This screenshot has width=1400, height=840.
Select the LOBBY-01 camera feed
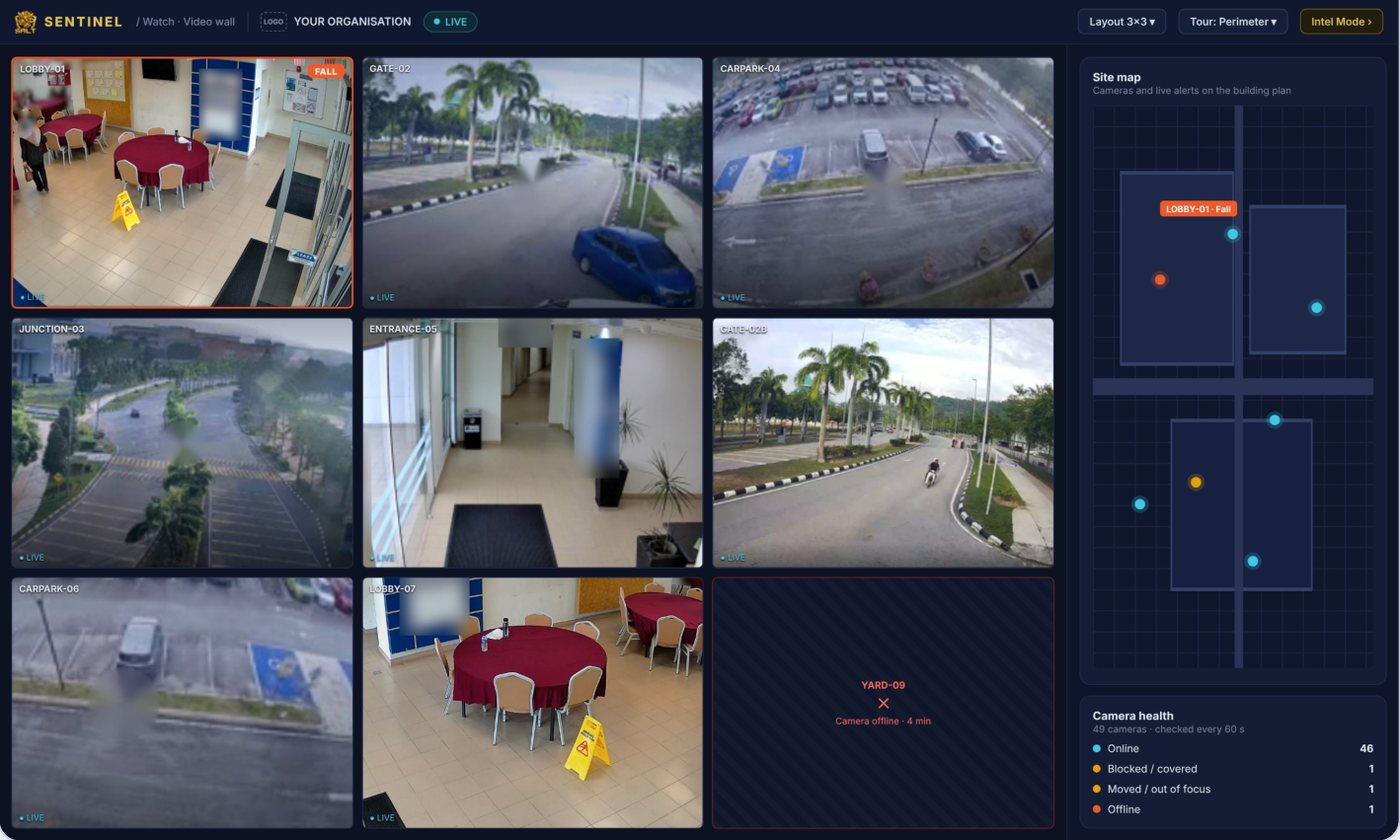tap(182, 182)
